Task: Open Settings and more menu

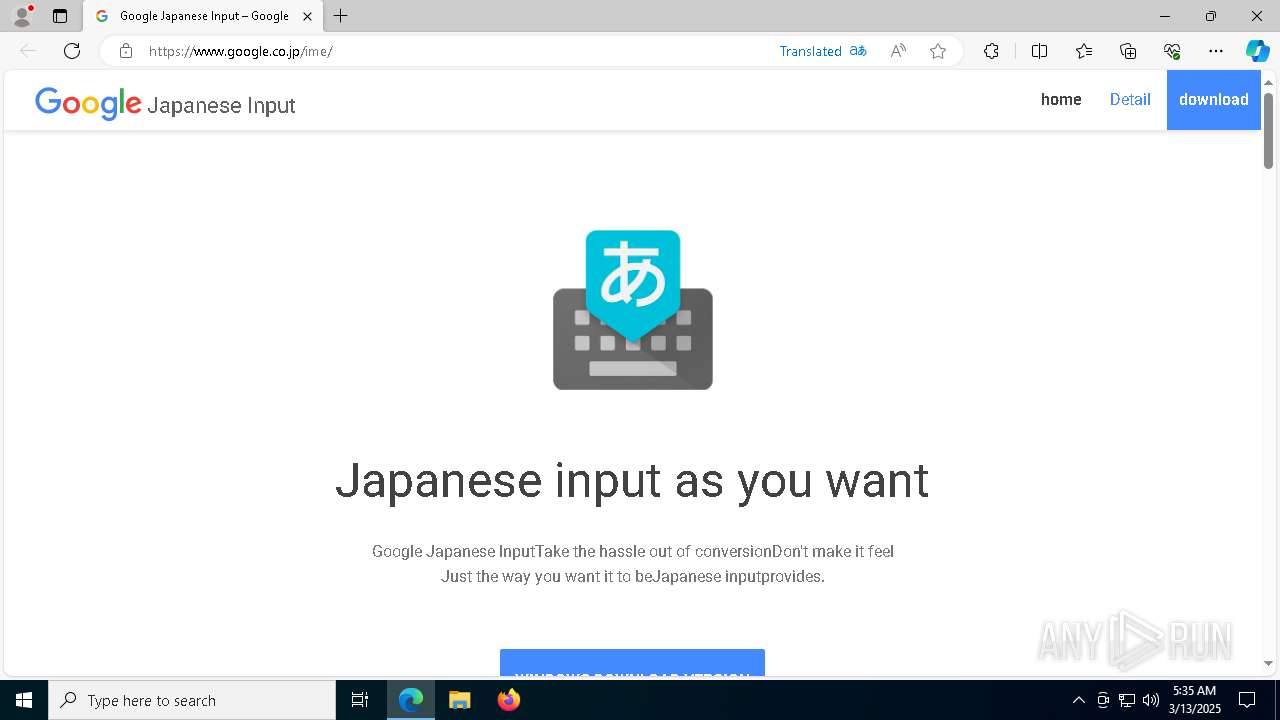Action: (x=1216, y=51)
